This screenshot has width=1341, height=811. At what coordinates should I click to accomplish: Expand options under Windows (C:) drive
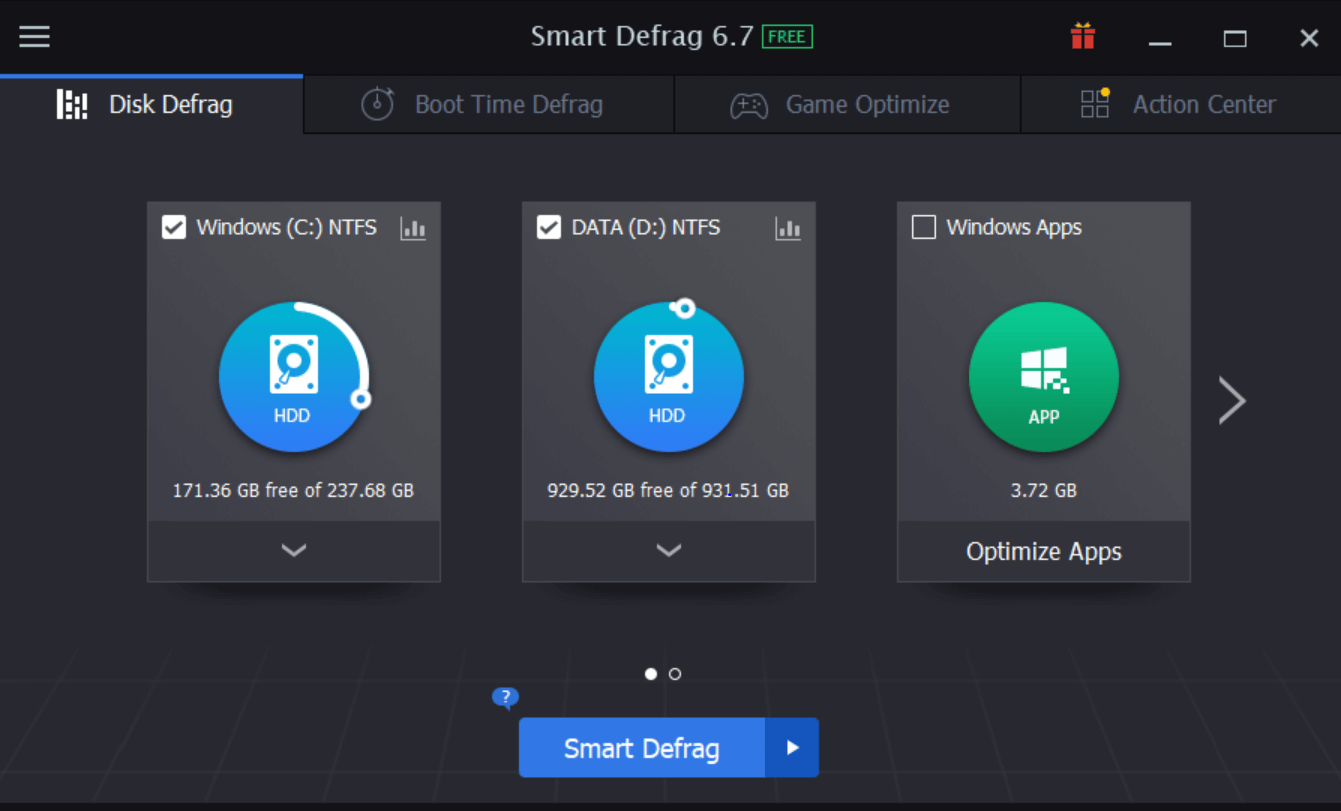coord(293,551)
